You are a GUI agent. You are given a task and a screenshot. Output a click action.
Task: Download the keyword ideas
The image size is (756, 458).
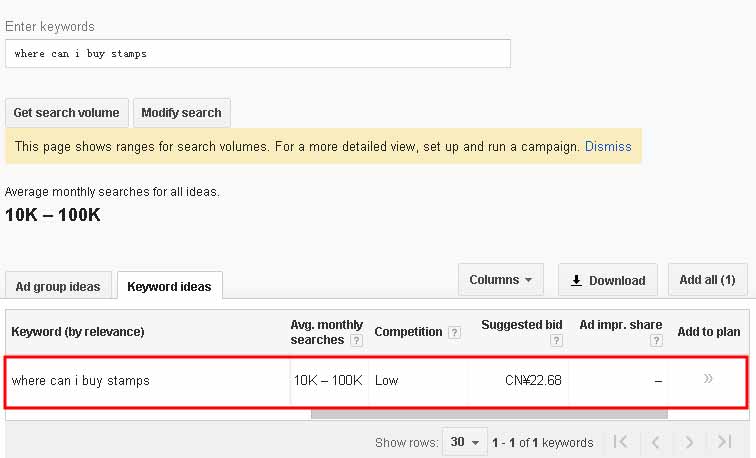click(x=607, y=280)
